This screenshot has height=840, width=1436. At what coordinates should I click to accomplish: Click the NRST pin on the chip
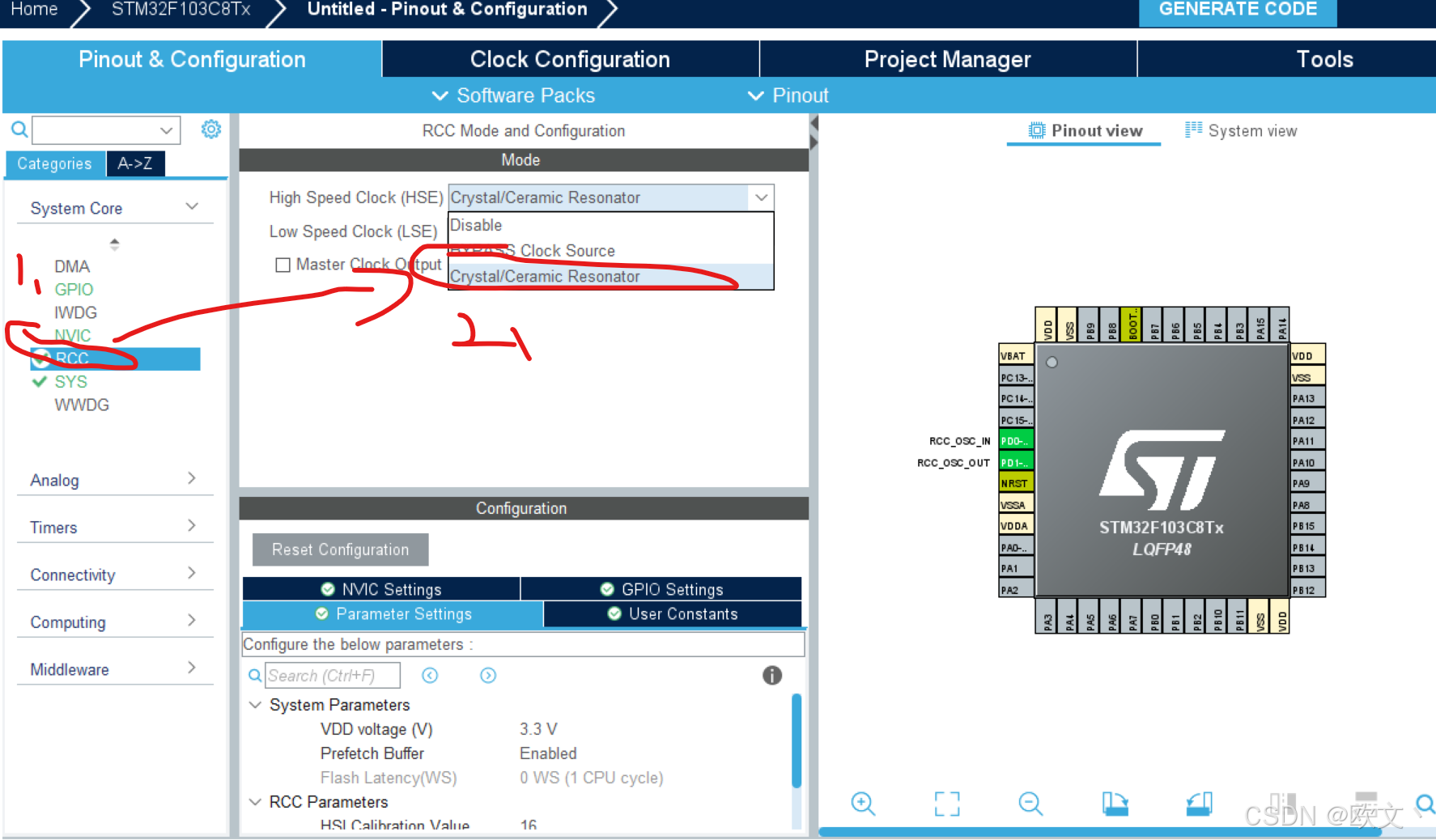coord(1016,483)
